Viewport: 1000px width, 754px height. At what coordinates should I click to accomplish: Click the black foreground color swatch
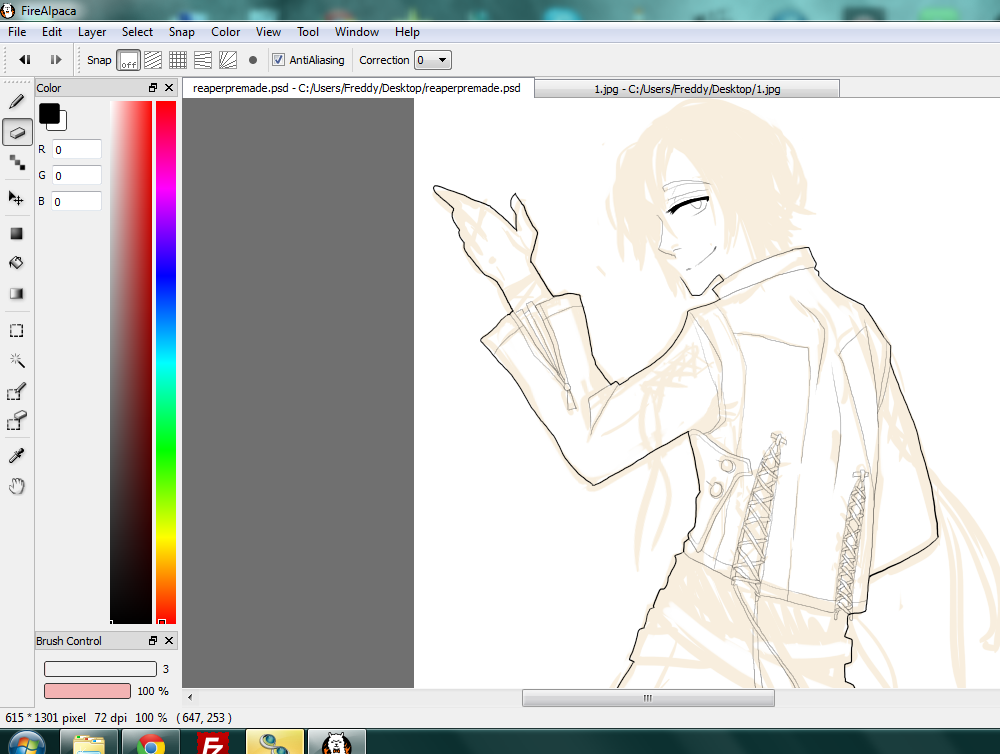[48, 114]
